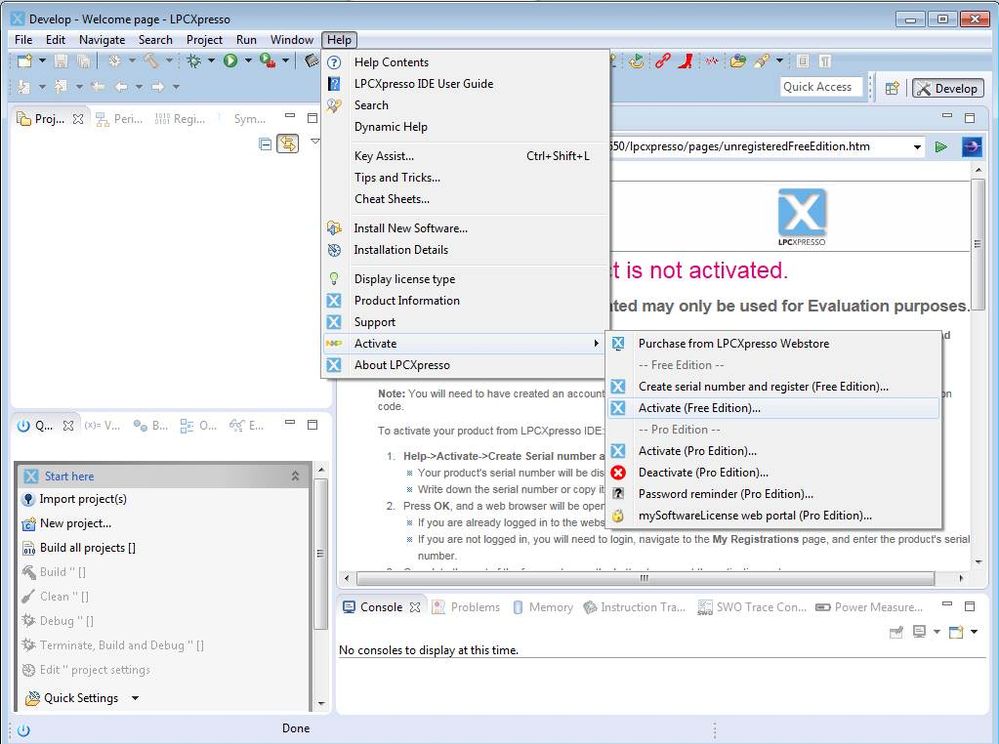Viewport: 999px width, 744px height.
Task: Click Activate (Free Edition)...
Action: 773,408
